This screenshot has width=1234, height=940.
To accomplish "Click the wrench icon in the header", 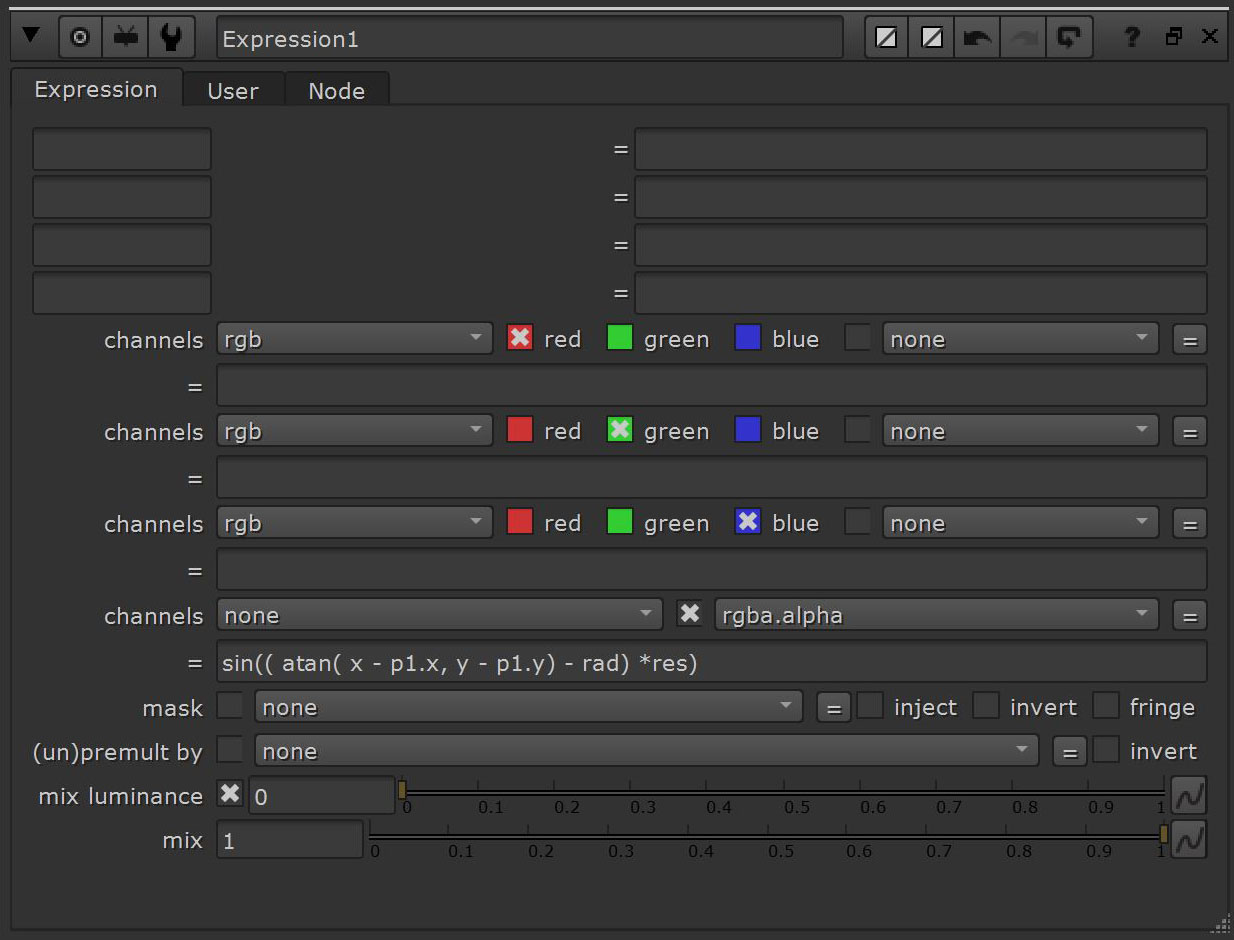I will [x=171, y=36].
